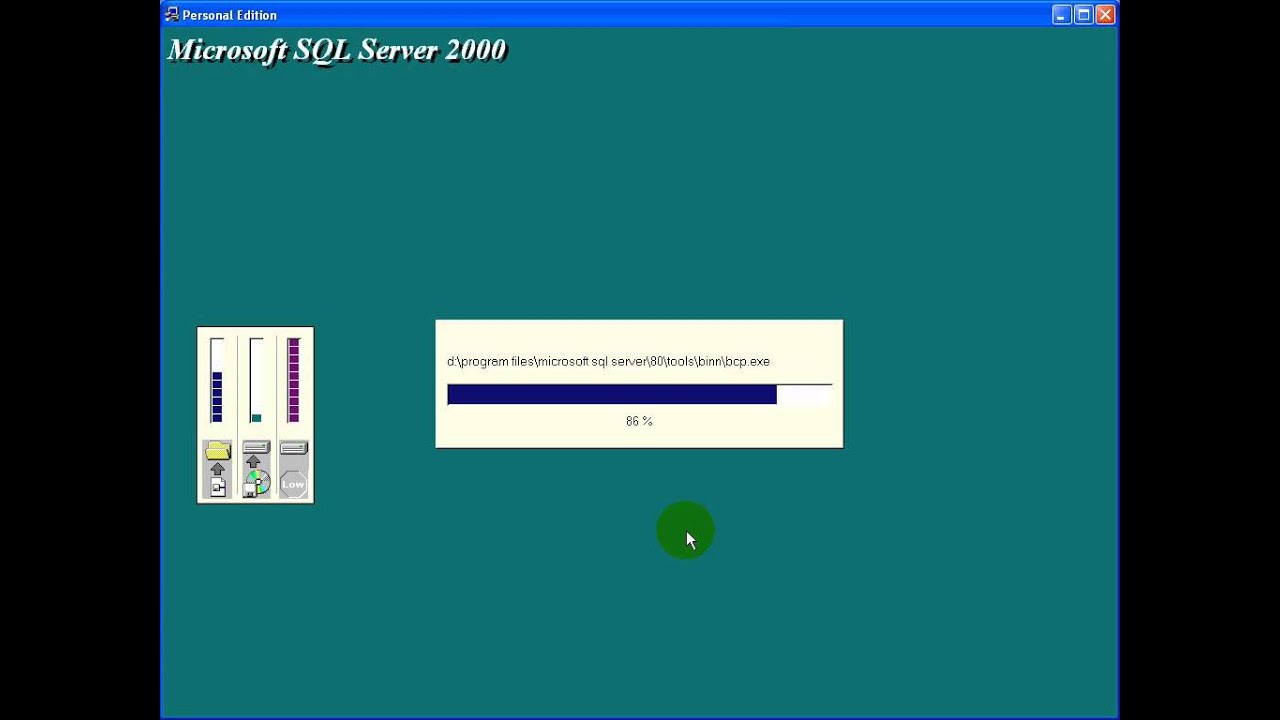Click the bcp.exe file path text
This screenshot has width=1280, height=720.
click(x=608, y=361)
